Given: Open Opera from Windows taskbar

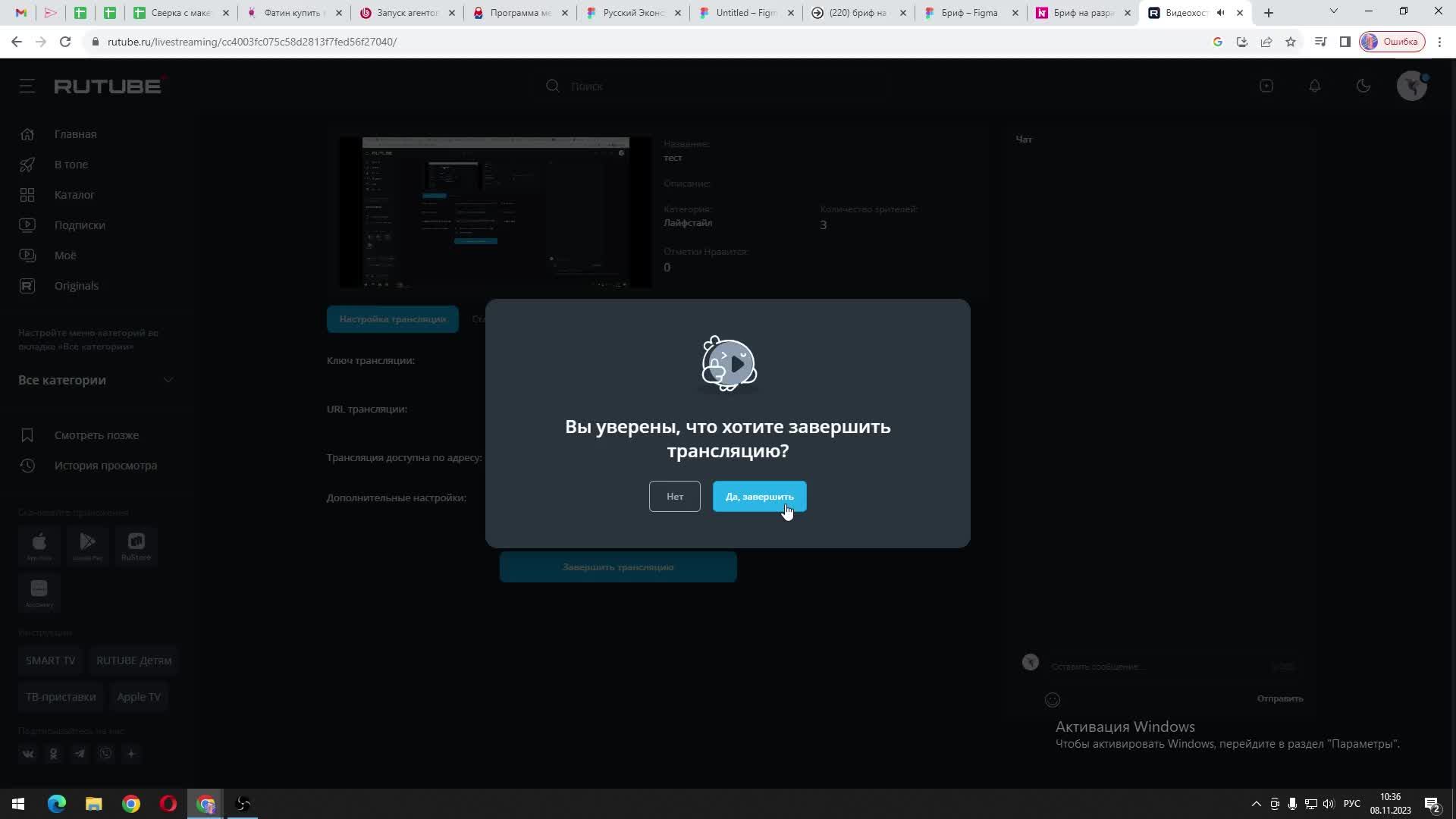Looking at the screenshot, I should (168, 804).
